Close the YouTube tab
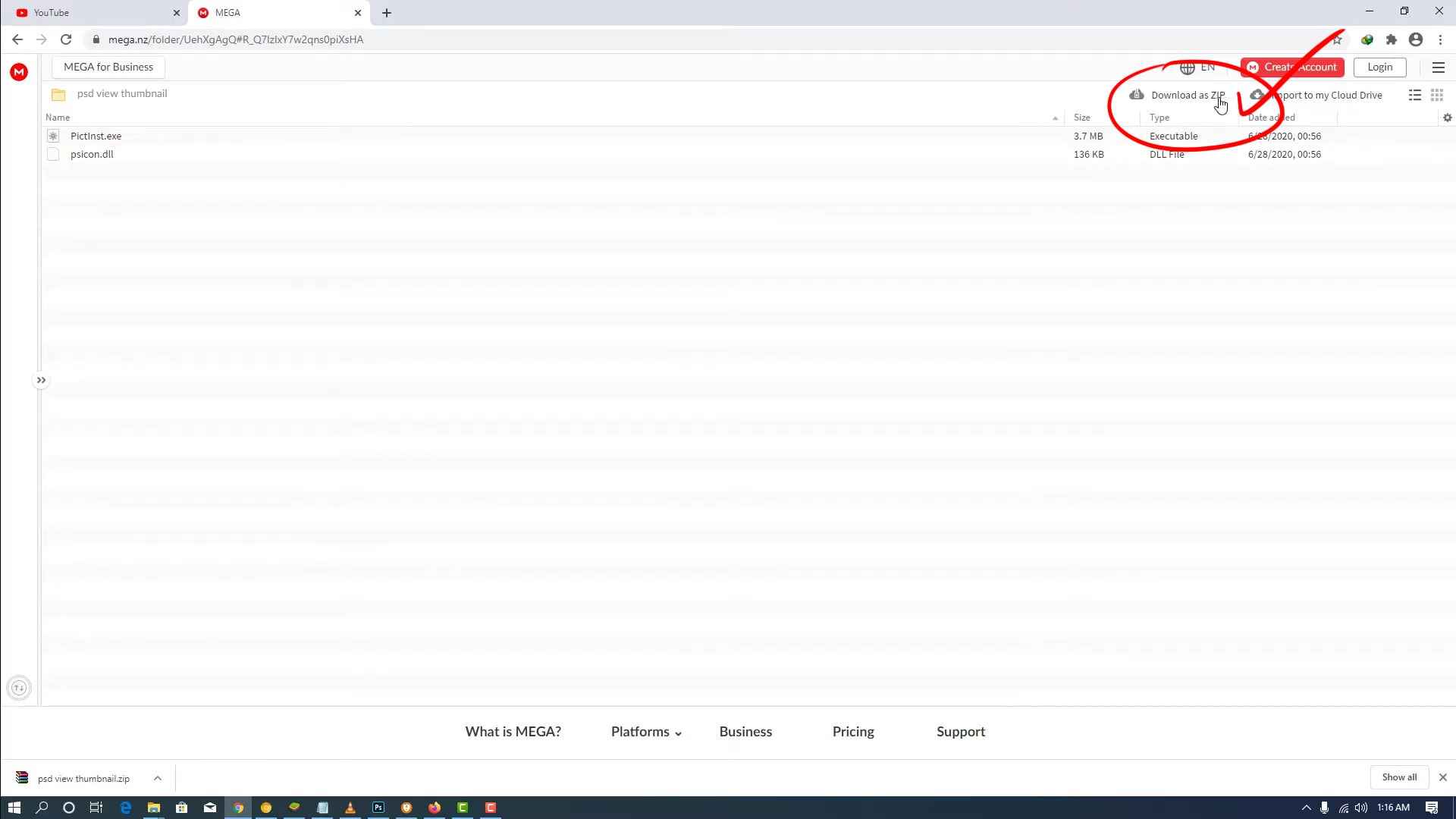Image resolution: width=1456 pixels, height=819 pixels. pyautogui.click(x=177, y=13)
